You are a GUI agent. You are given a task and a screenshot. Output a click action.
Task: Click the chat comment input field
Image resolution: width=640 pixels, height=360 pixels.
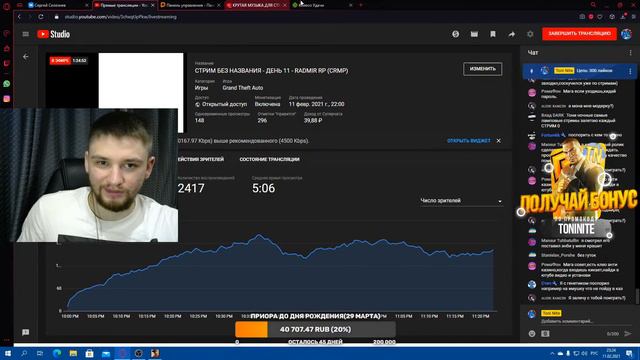[580, 321]
